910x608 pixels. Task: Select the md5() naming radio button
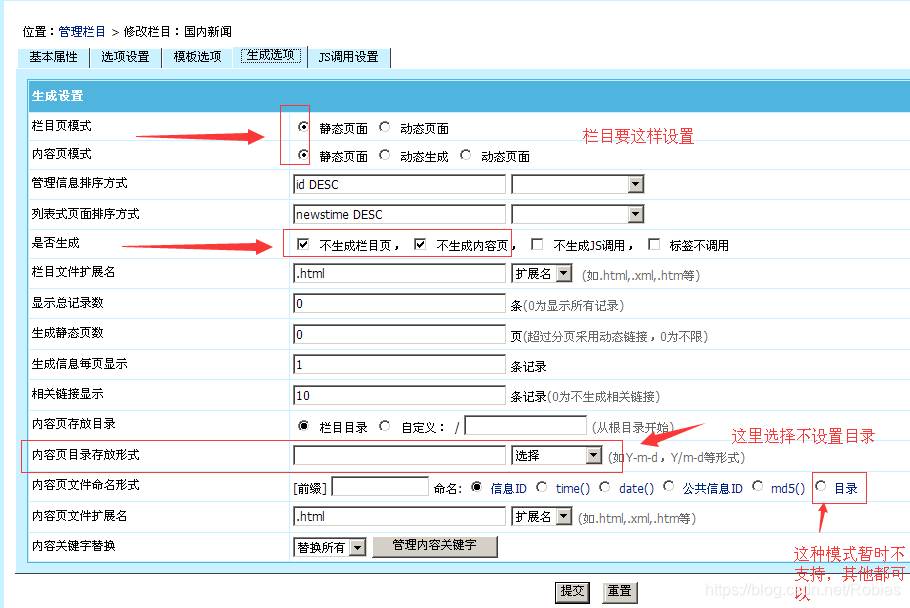pyautogui.click(x=757, y=486)
